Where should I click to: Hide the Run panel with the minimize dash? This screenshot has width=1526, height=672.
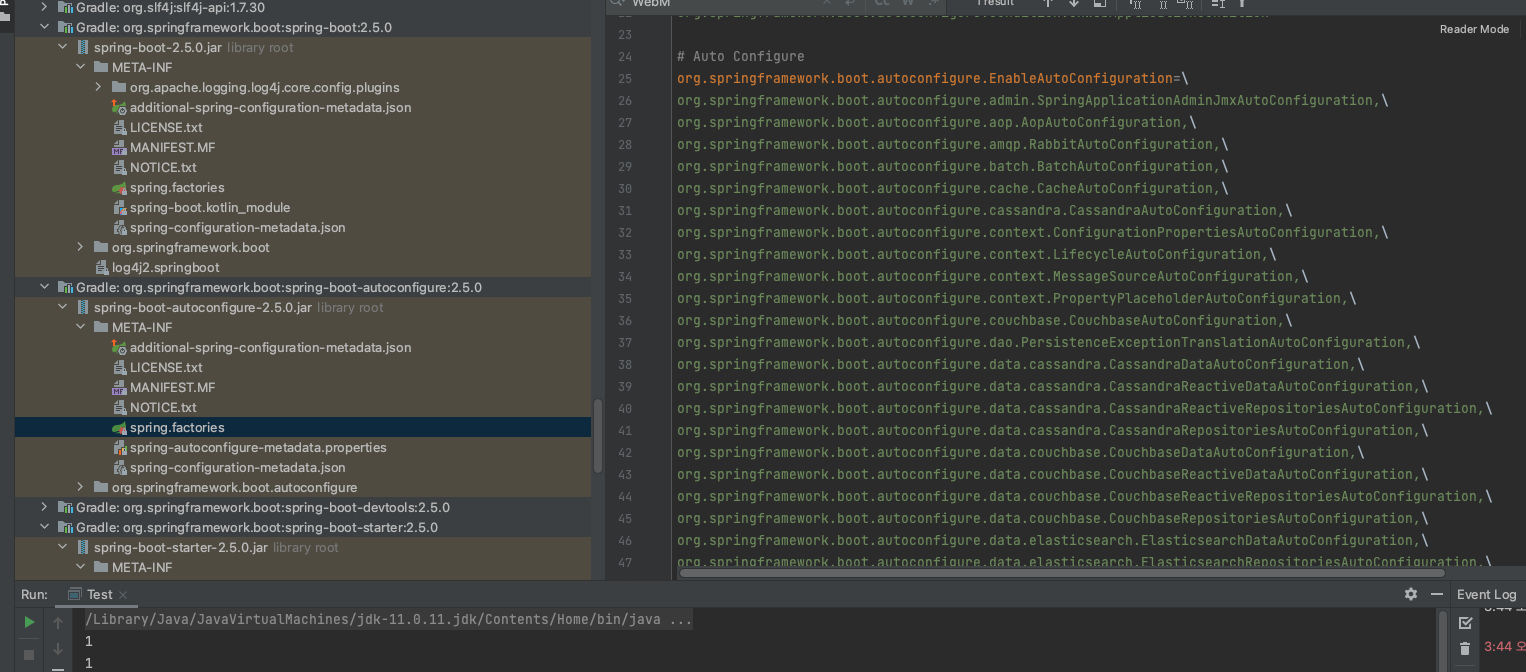[x=1436, y=594]
